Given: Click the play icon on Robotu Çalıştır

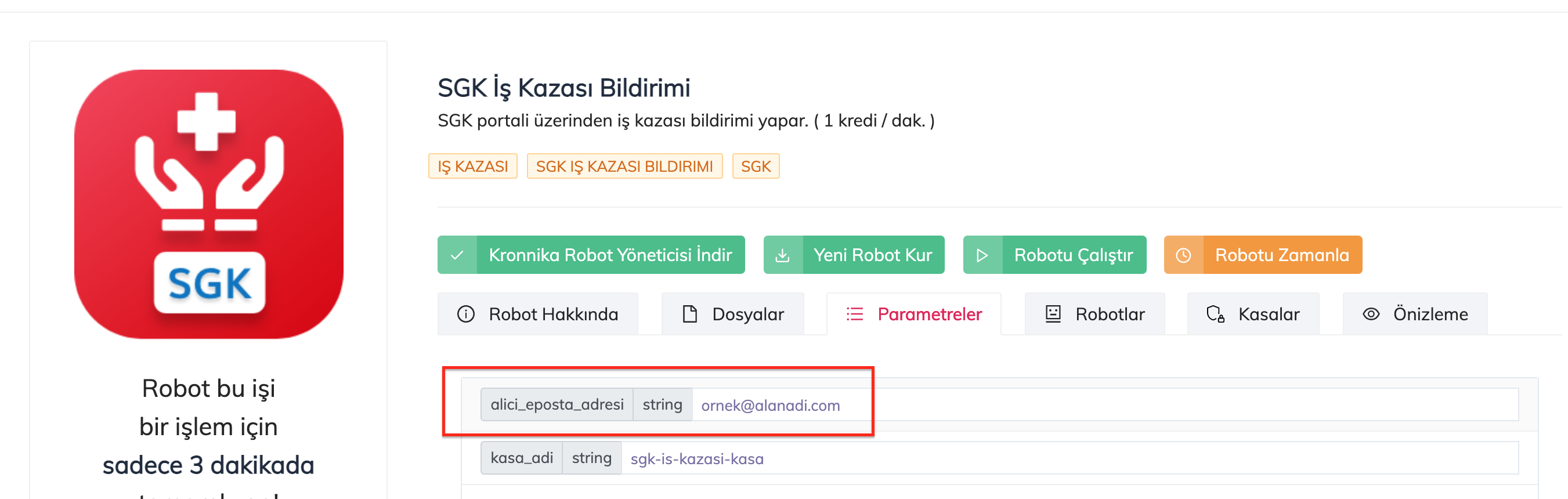Looking at the screenshot, I should coord(982,255).
